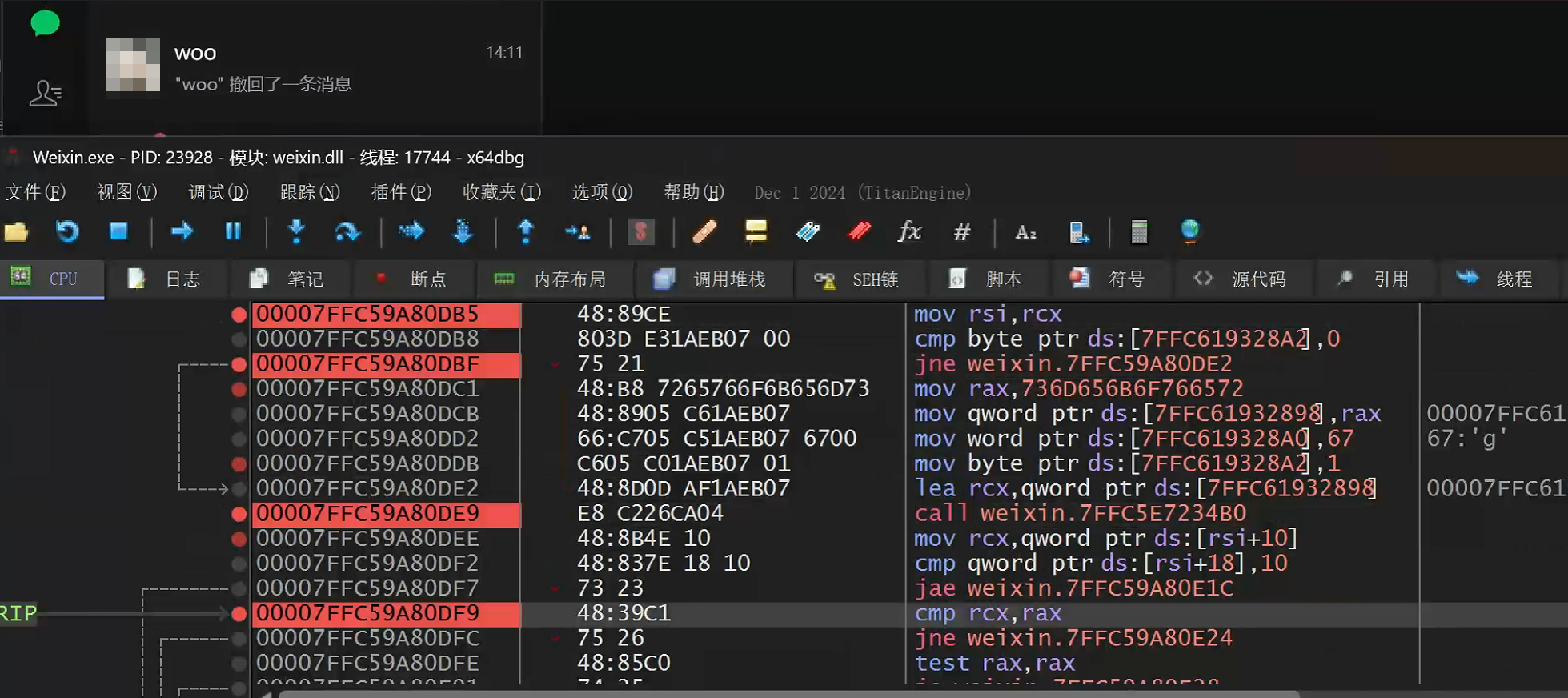Run to user code icon
This screenshot has height=698, width=1568.
point(577,232)
